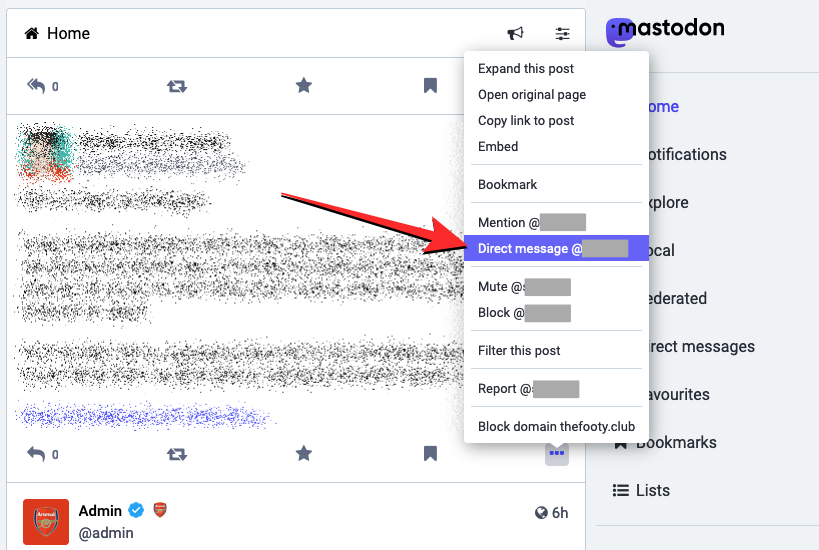Boost the top post
The width and height of the screenshot is (819, 550).
[177, 86]
